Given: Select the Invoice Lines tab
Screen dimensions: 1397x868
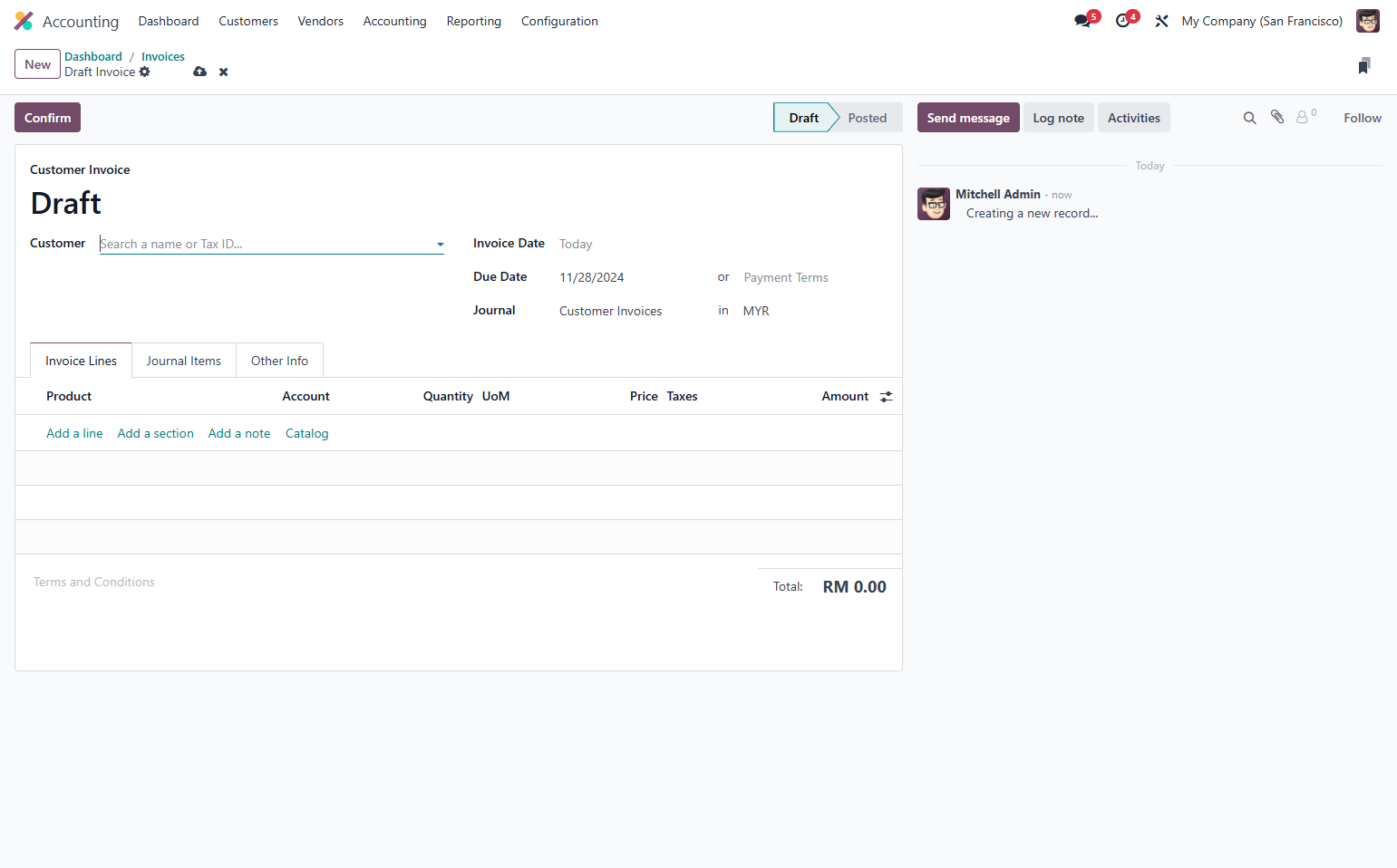Looking at the screenshot, I should point(81,361).
